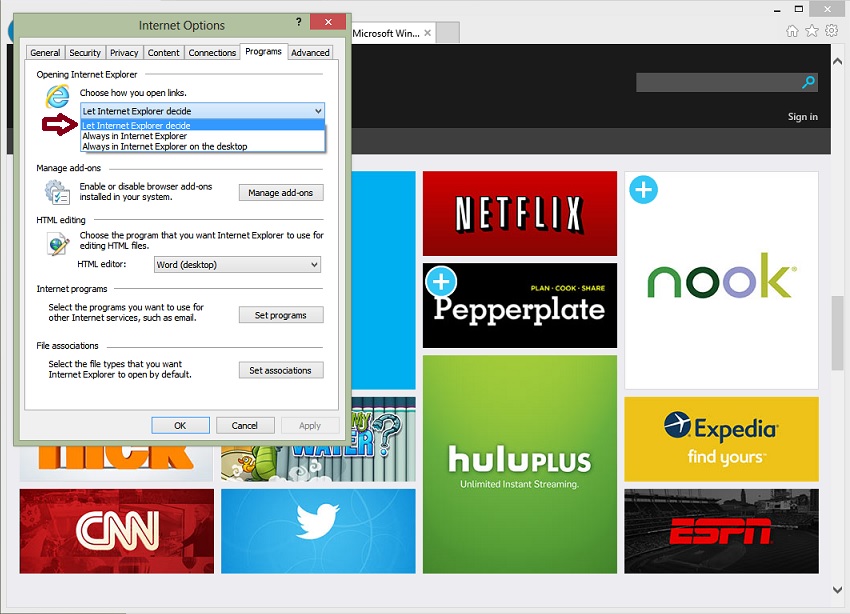Click the search magnifier icon

tap(808, 82)
